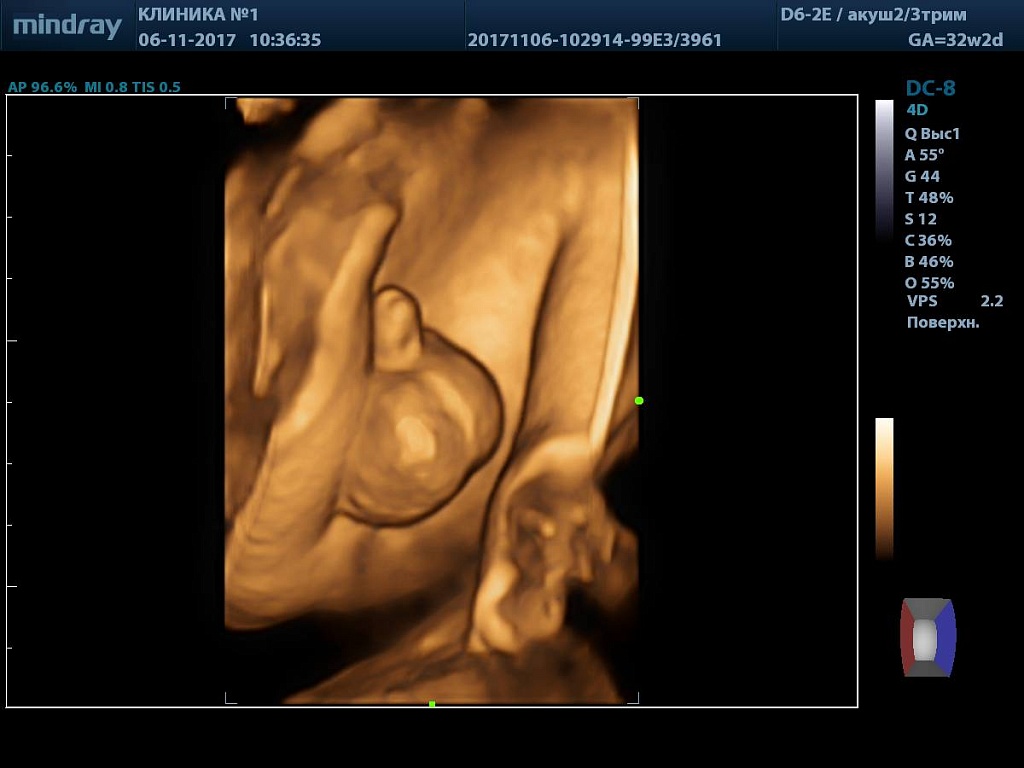The width and height of the screenshot is (1024, 768).
Task: Click the 4D mode label
Action: [x=917, y=110]
